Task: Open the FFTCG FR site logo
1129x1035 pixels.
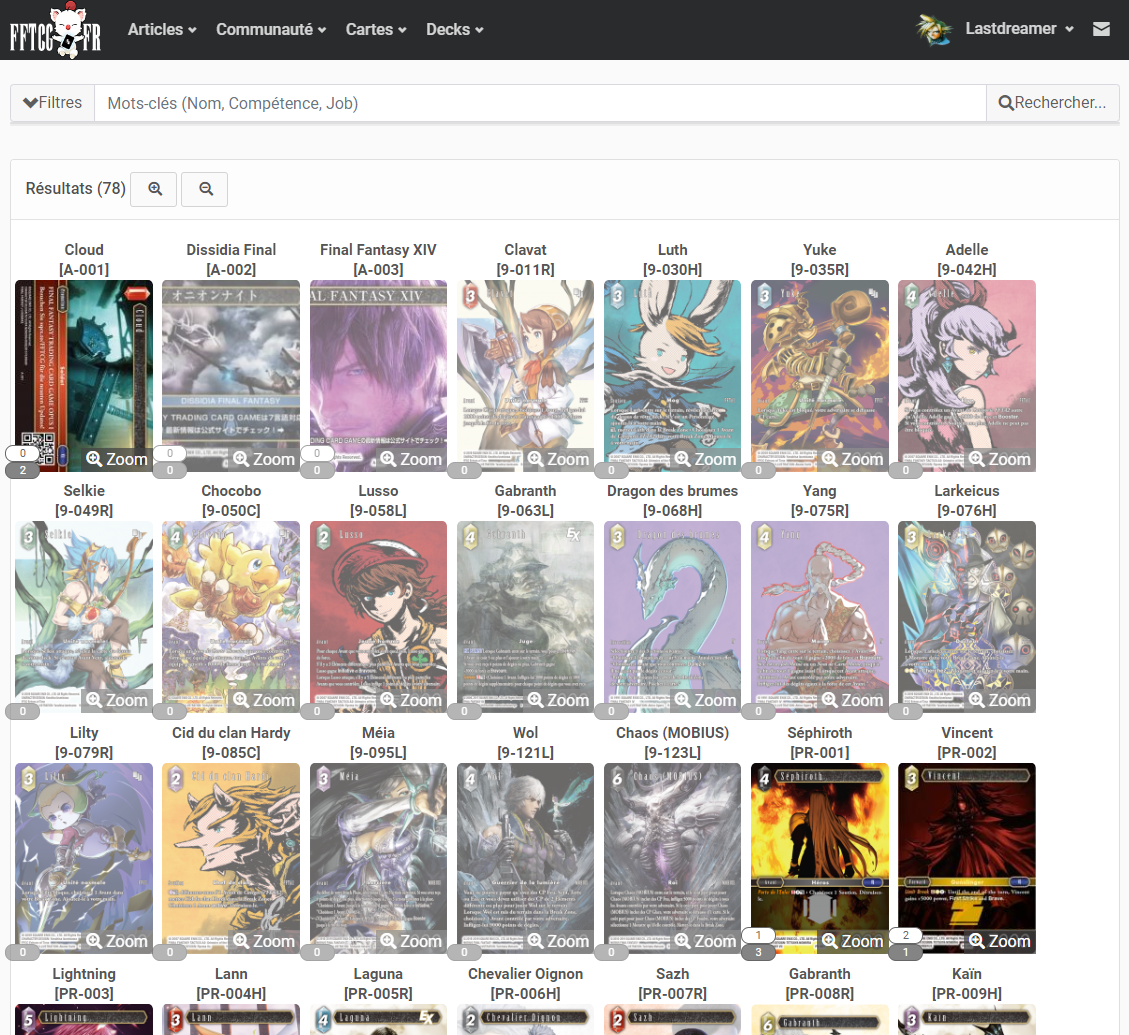Action: pyautogui.click(x=55, y=30)
